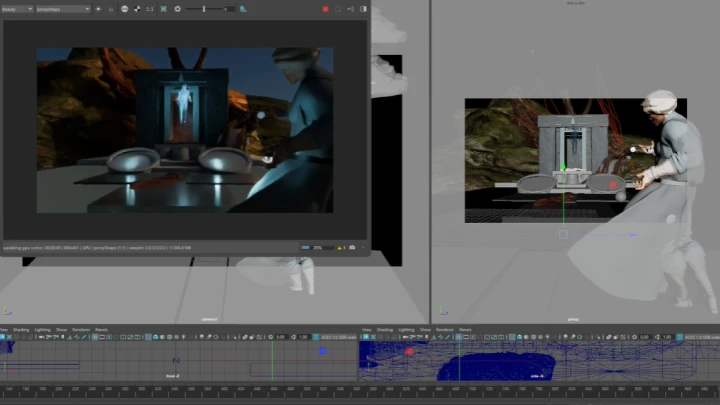Click the yellow warning icon in the status bar
Viewport: 720px width, 405px height.
click(340, 248)
